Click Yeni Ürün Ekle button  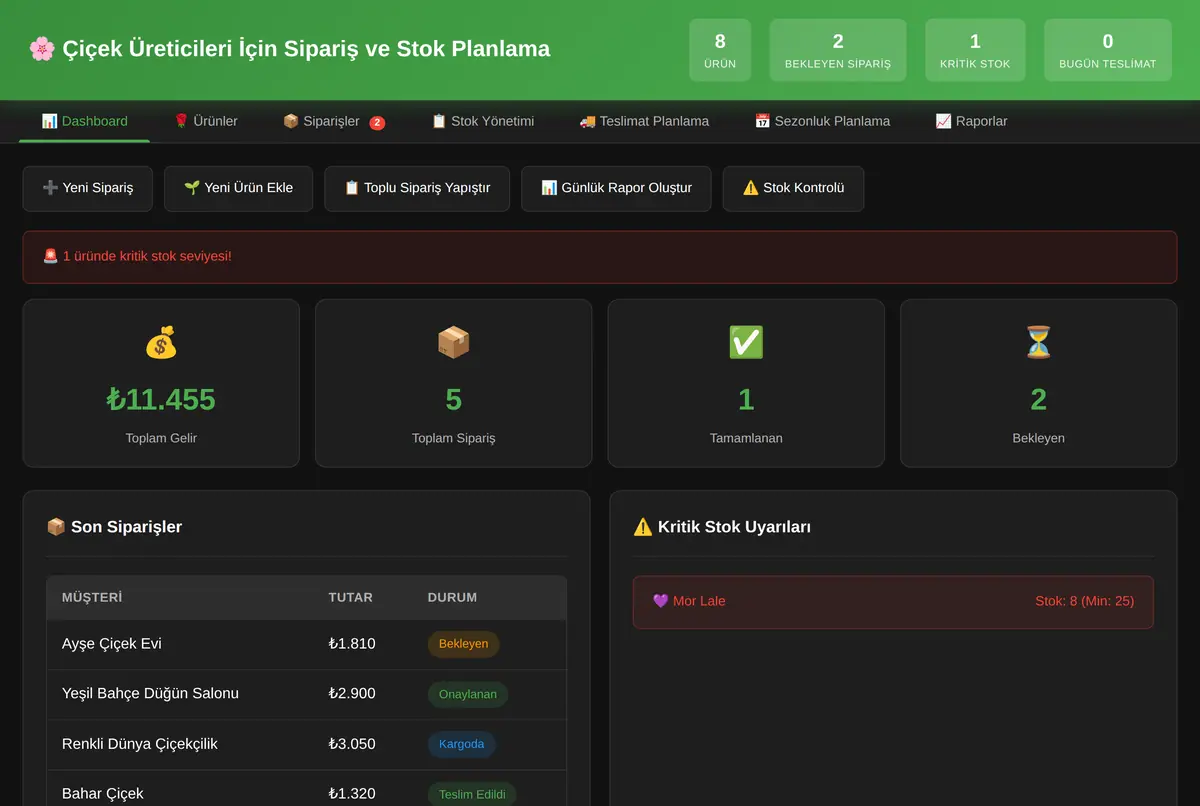click(x=239, y=188)
